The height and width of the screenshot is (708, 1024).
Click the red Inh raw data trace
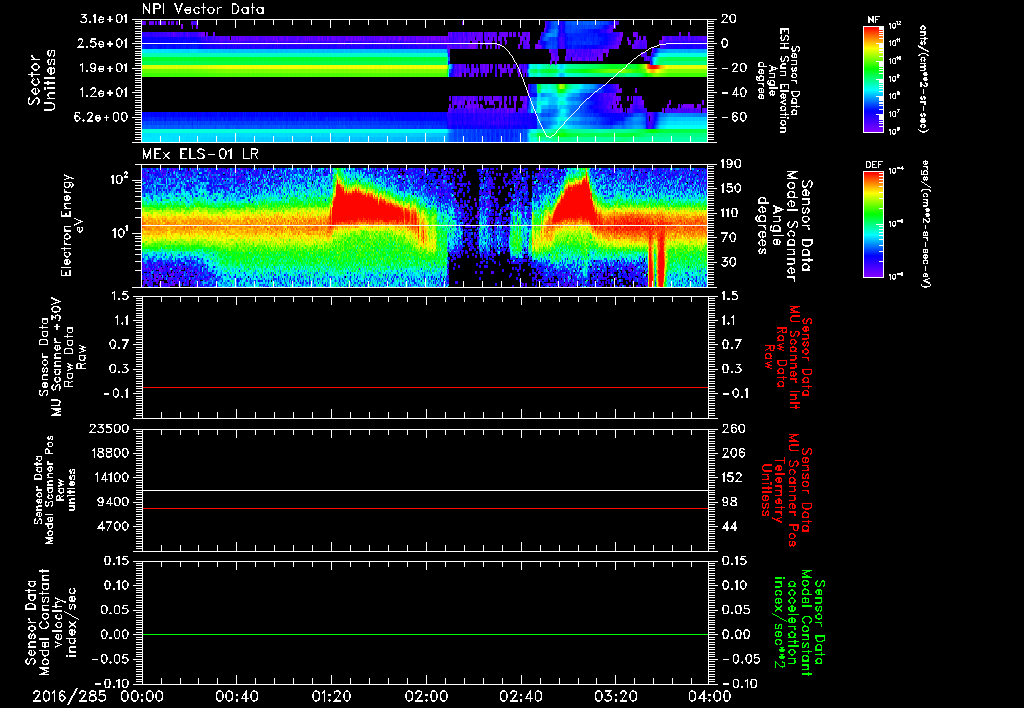tap(424, 387)
